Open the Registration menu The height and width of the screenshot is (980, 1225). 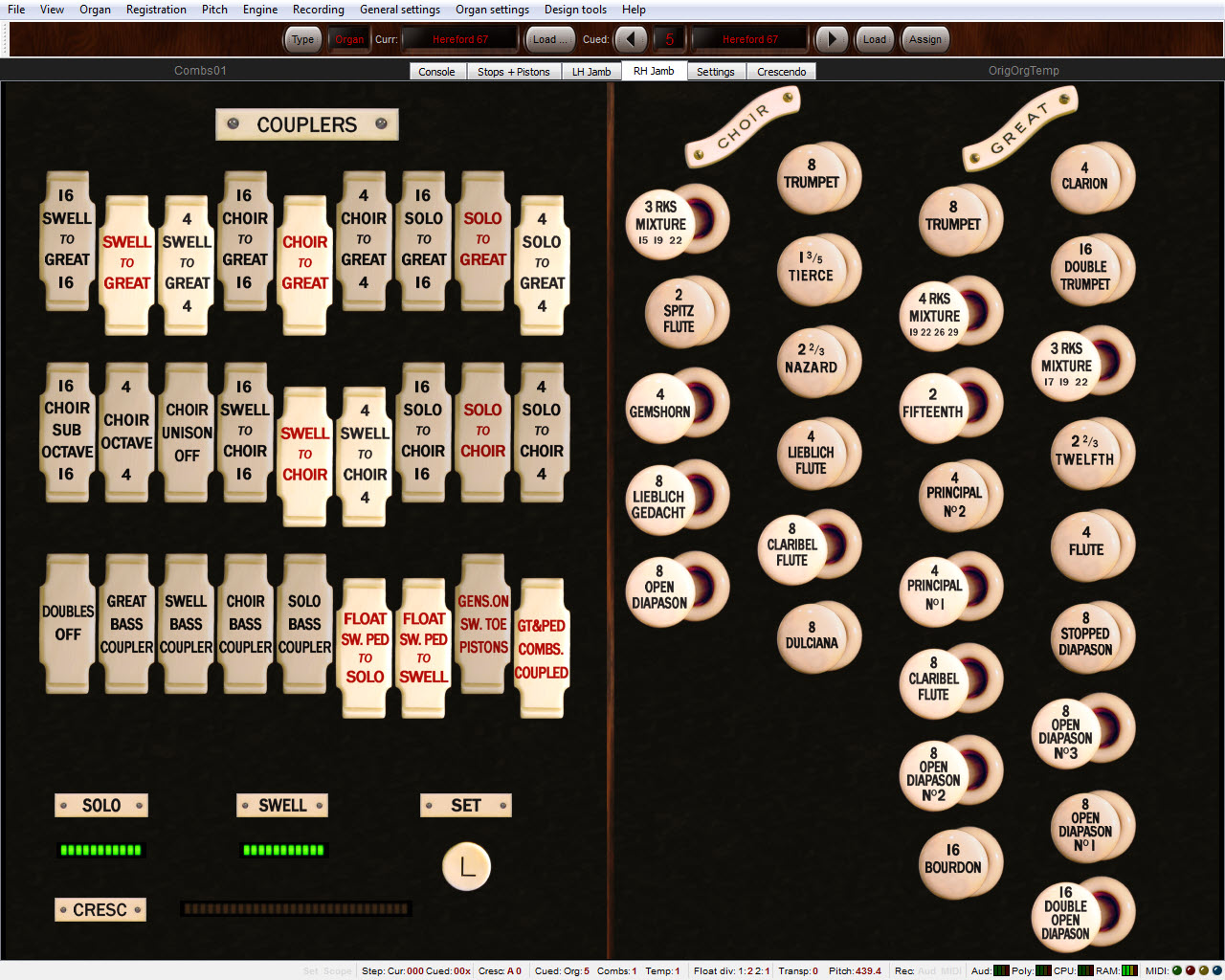point(156,10)
